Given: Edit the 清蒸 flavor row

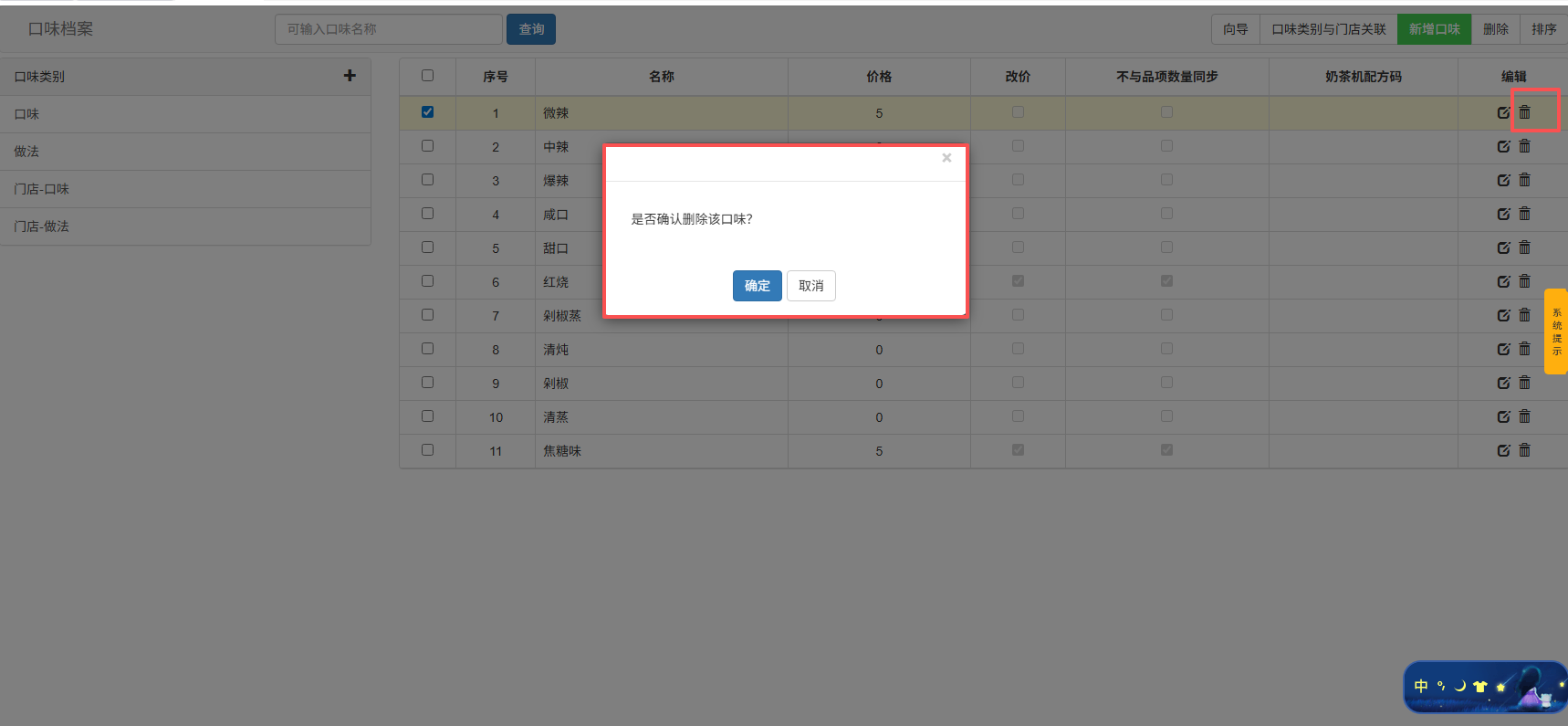Looking at the screenshot, I should (x=1503, y=417).
